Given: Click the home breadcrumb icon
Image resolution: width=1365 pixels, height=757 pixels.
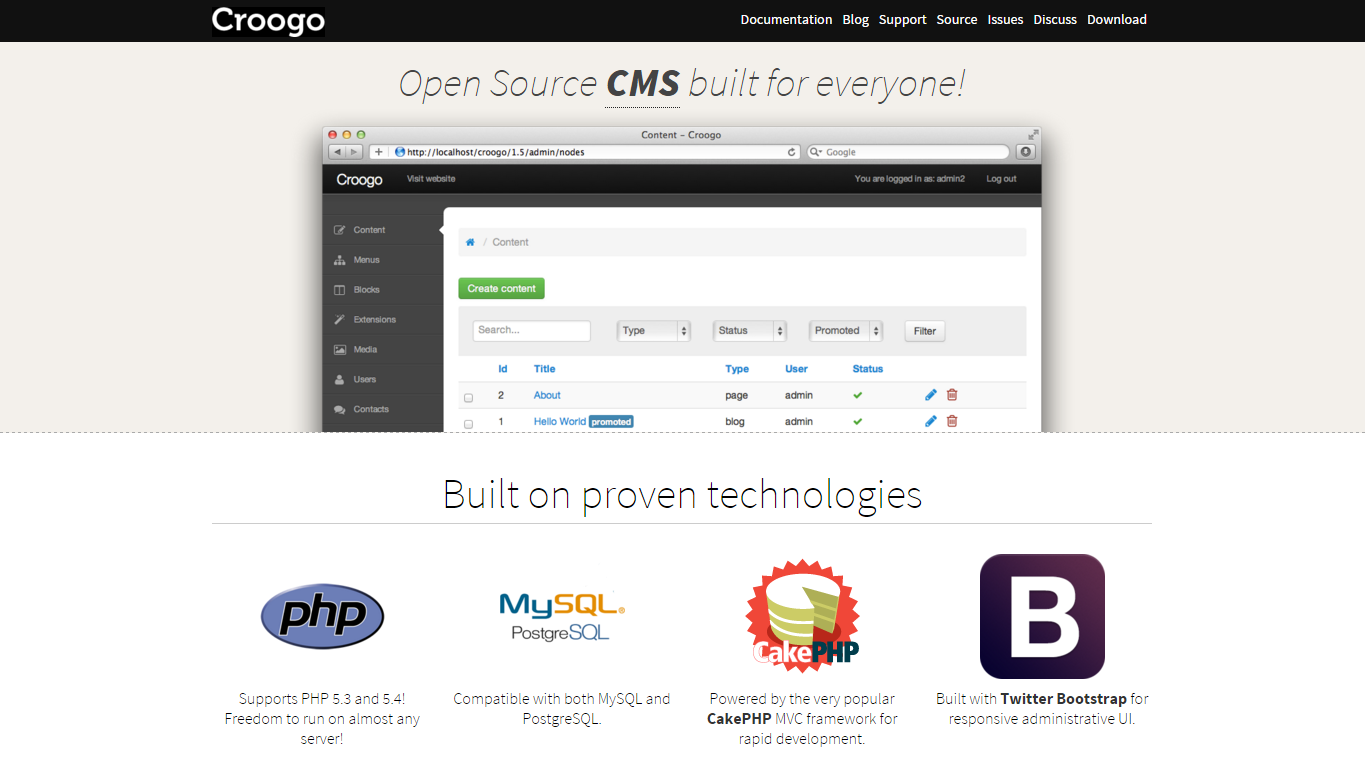Looking at the screenshot, I should 470,242.
